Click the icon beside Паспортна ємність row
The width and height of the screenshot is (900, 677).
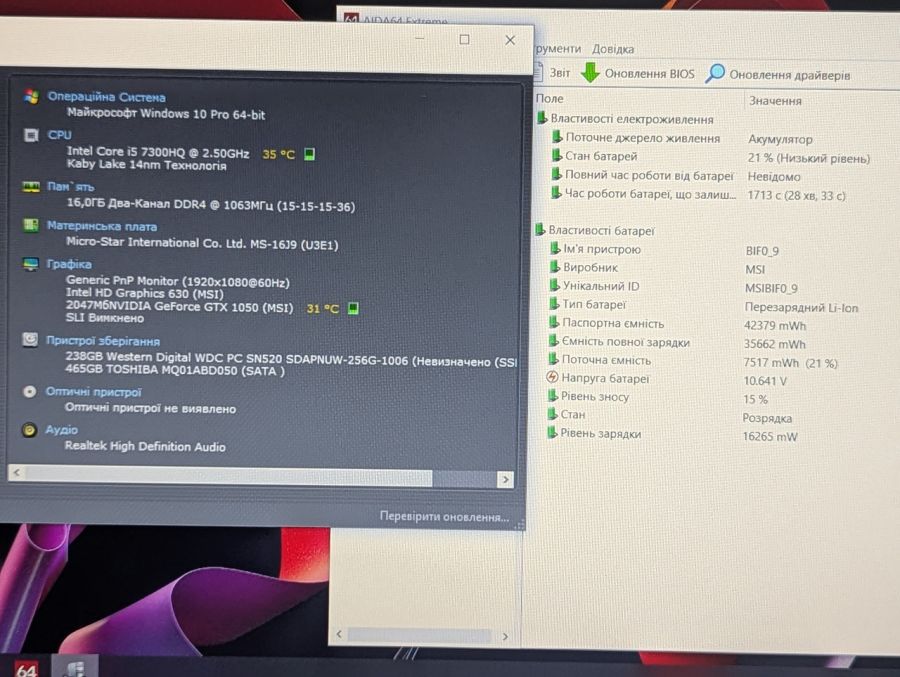[553, 322]
